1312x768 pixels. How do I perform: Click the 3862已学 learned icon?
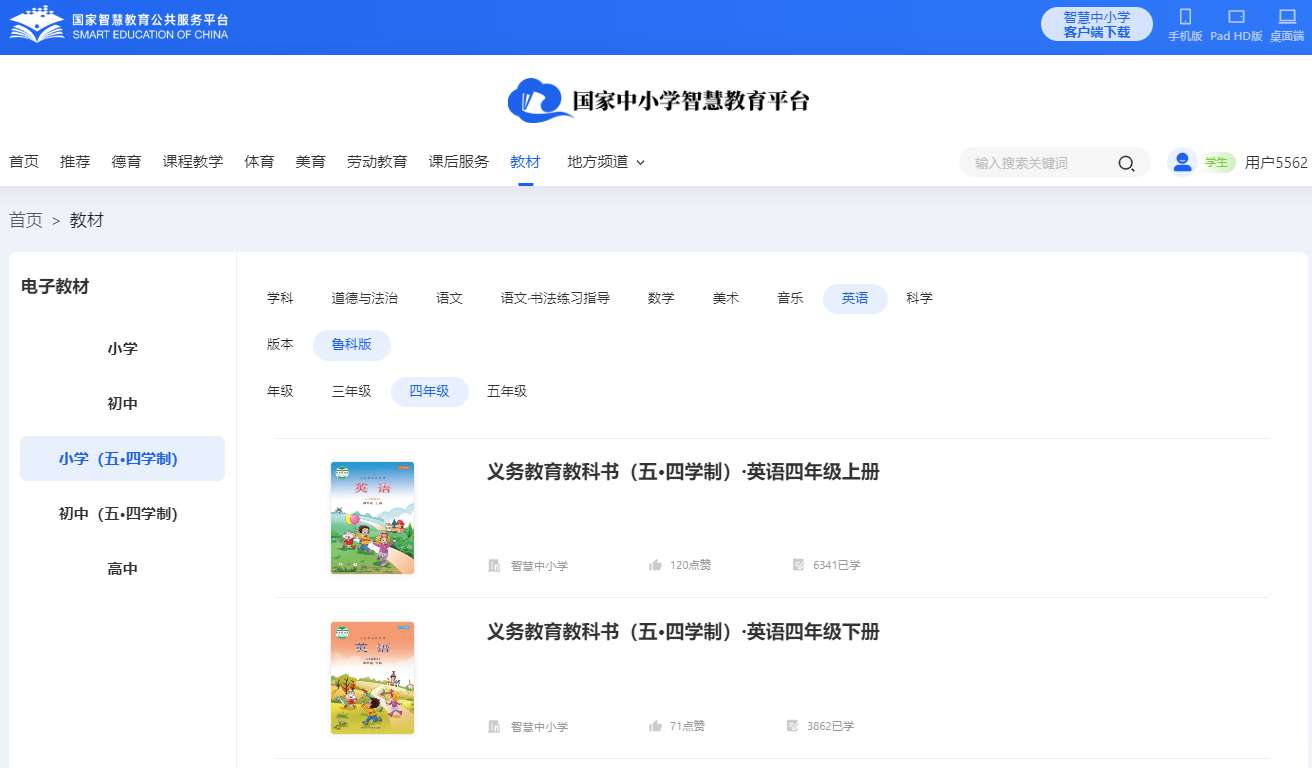[x=792, y=726]
